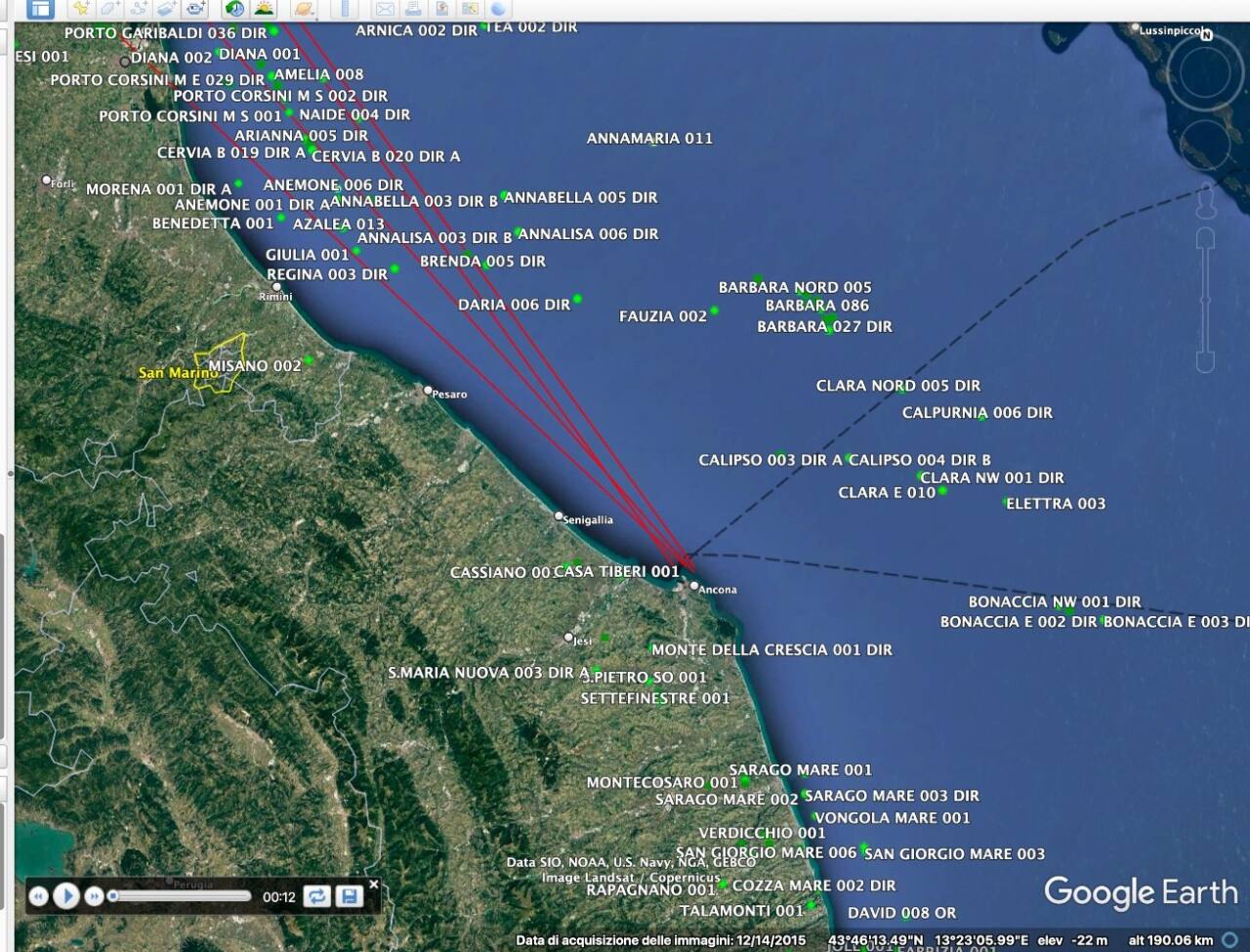Click the blue globe toolbar icon
Image resolution: width=1250 pixels, height=952 pixels.
(499, 9)
